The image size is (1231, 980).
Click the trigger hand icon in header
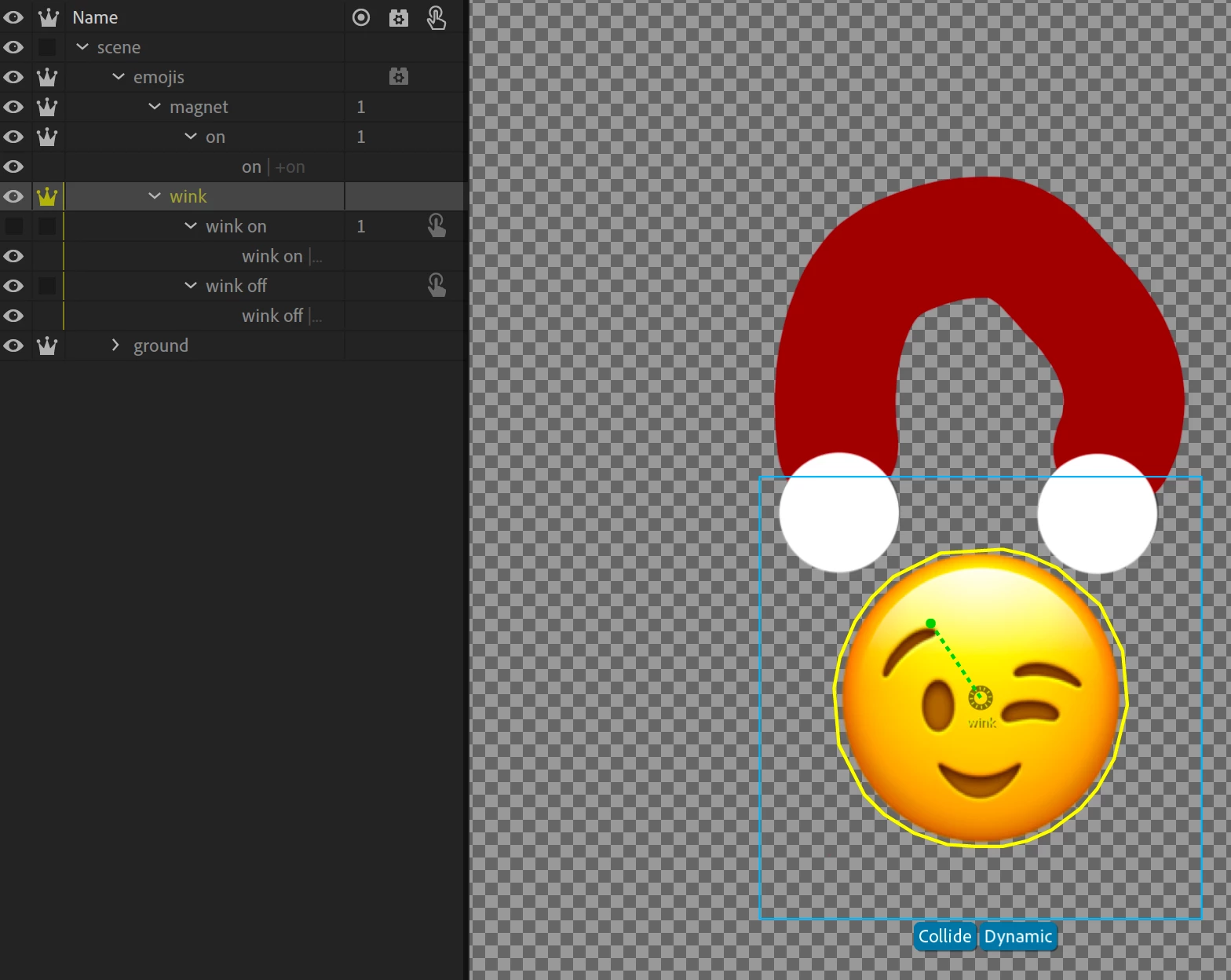click(437, 17)
